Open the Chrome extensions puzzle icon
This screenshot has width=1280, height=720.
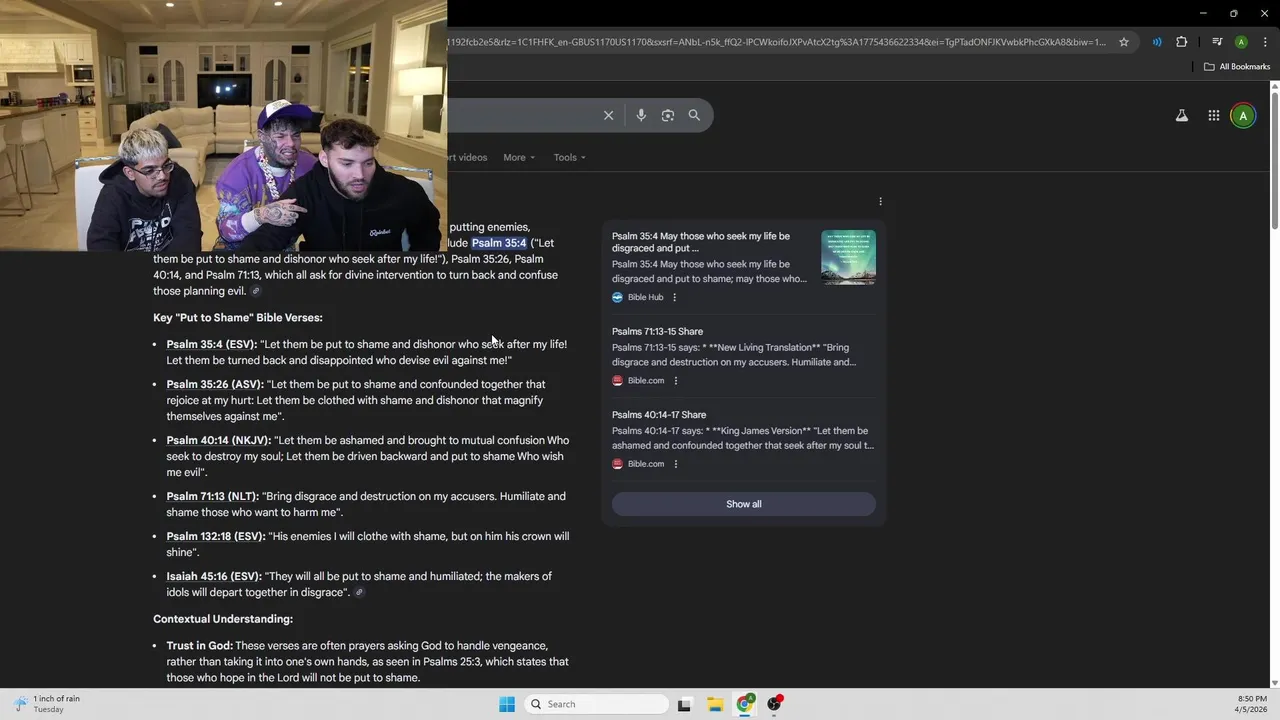1182,42
